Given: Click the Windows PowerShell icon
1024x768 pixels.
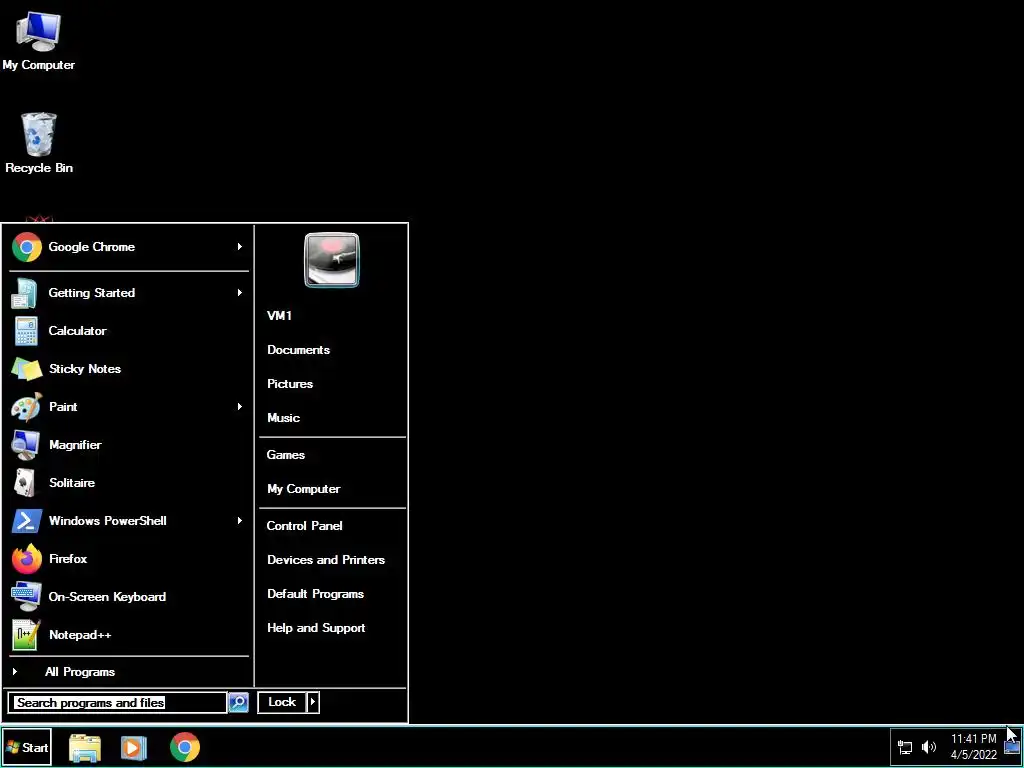Looking at the screenshot, I should (x=27, y=521).
